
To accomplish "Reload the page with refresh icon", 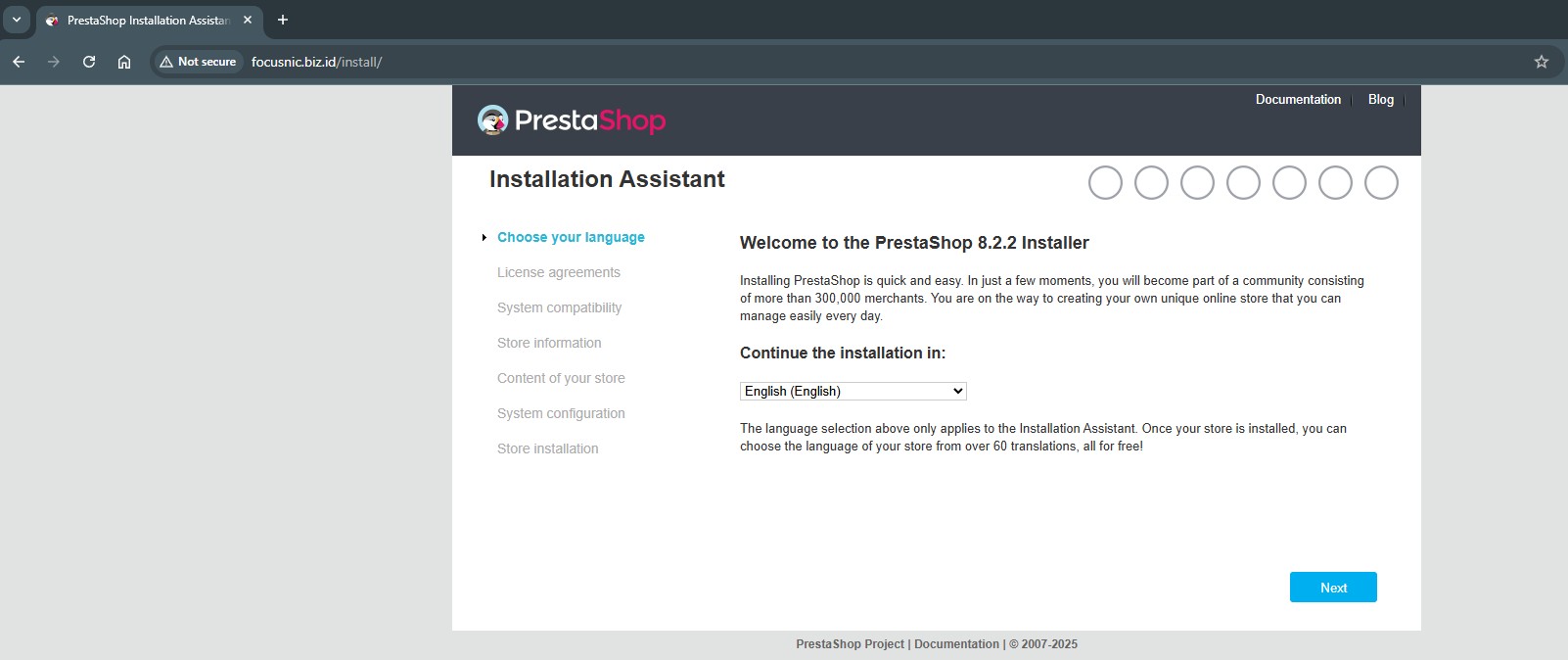I will pyautogui.click(x=89, y=62).
